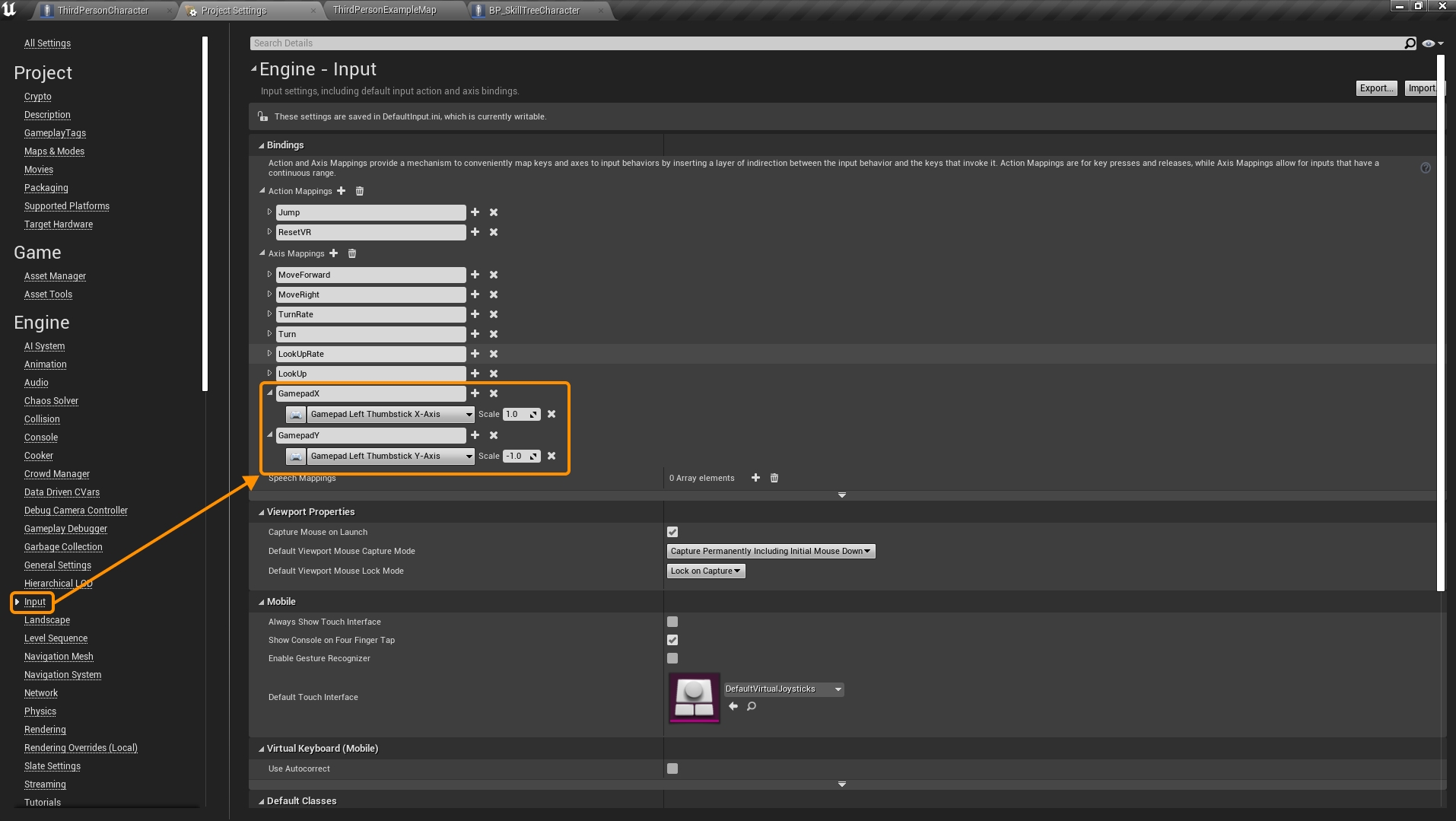The width and height of the screenshot is (1456, 821).
Task: Enable the Gesture Recognizer checkbox
Action: point(672,658)
